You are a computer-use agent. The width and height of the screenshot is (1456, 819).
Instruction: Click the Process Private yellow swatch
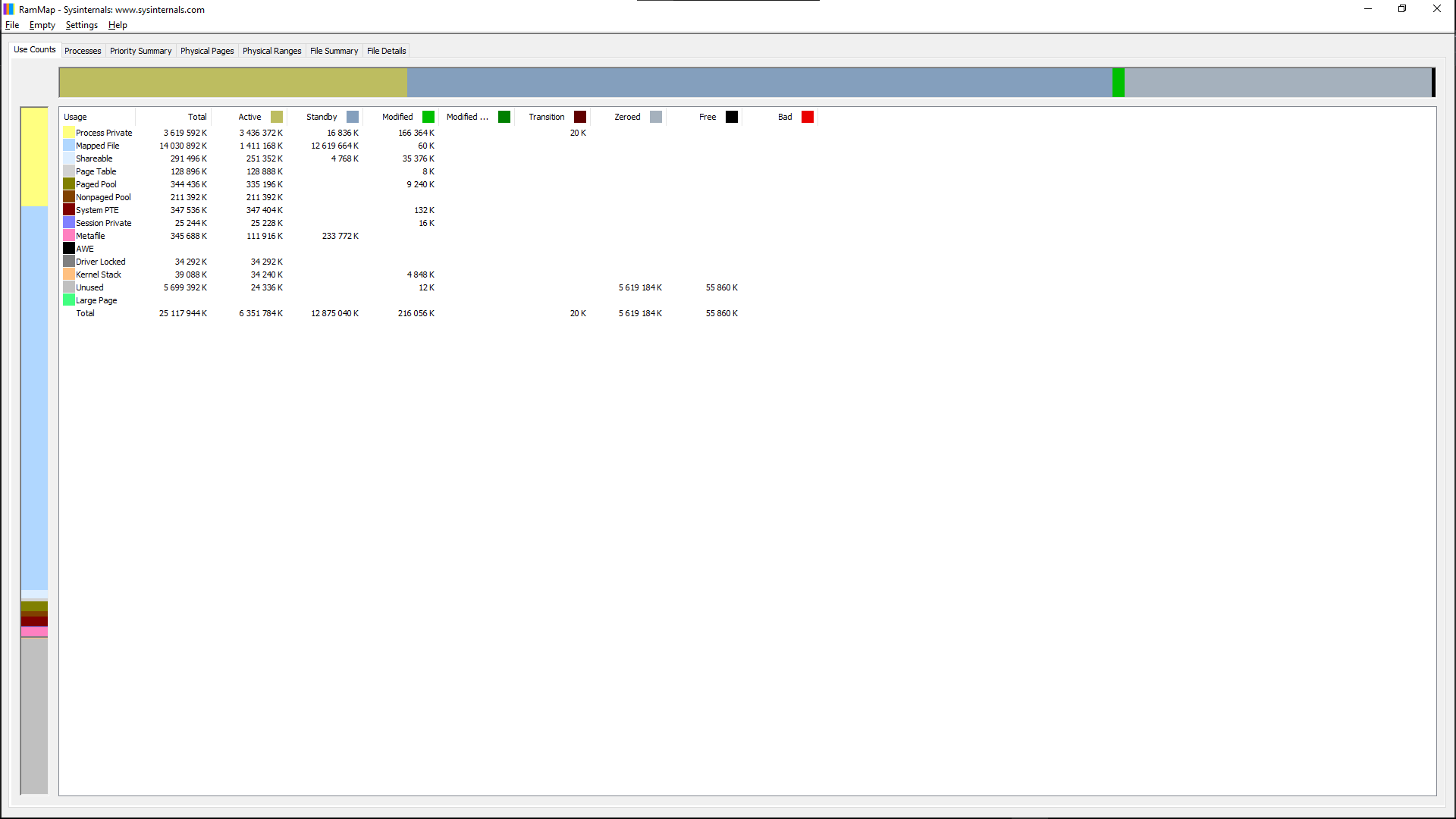[x=69, y=133]
